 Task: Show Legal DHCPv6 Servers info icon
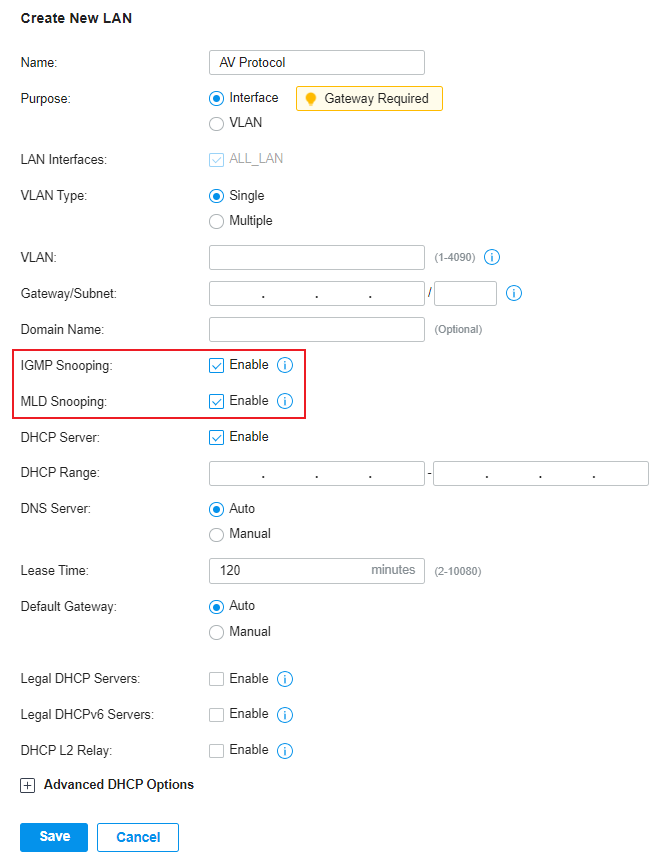tap(285, 715)
